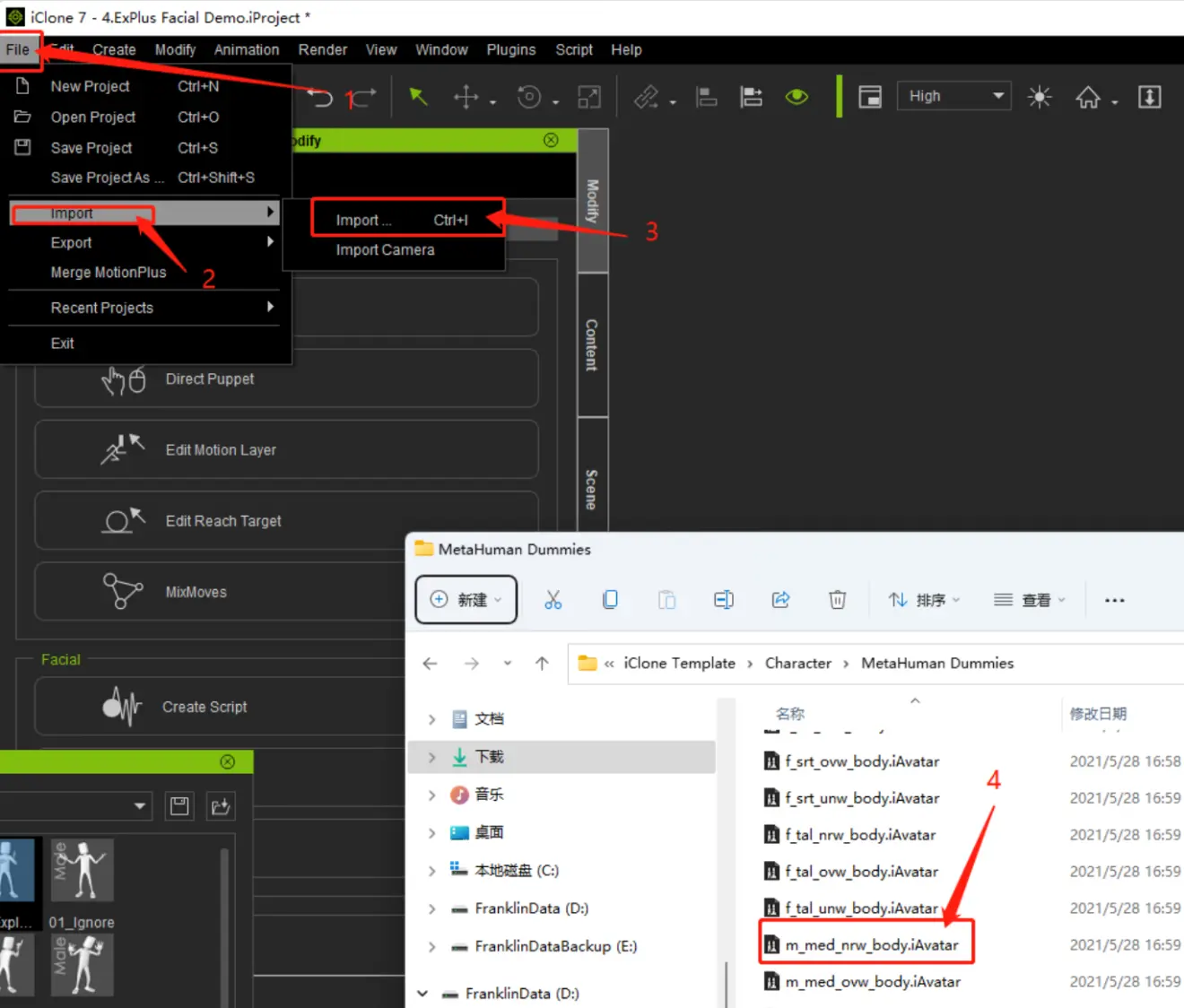Click Exit in File menu

[x=63, y=343]
